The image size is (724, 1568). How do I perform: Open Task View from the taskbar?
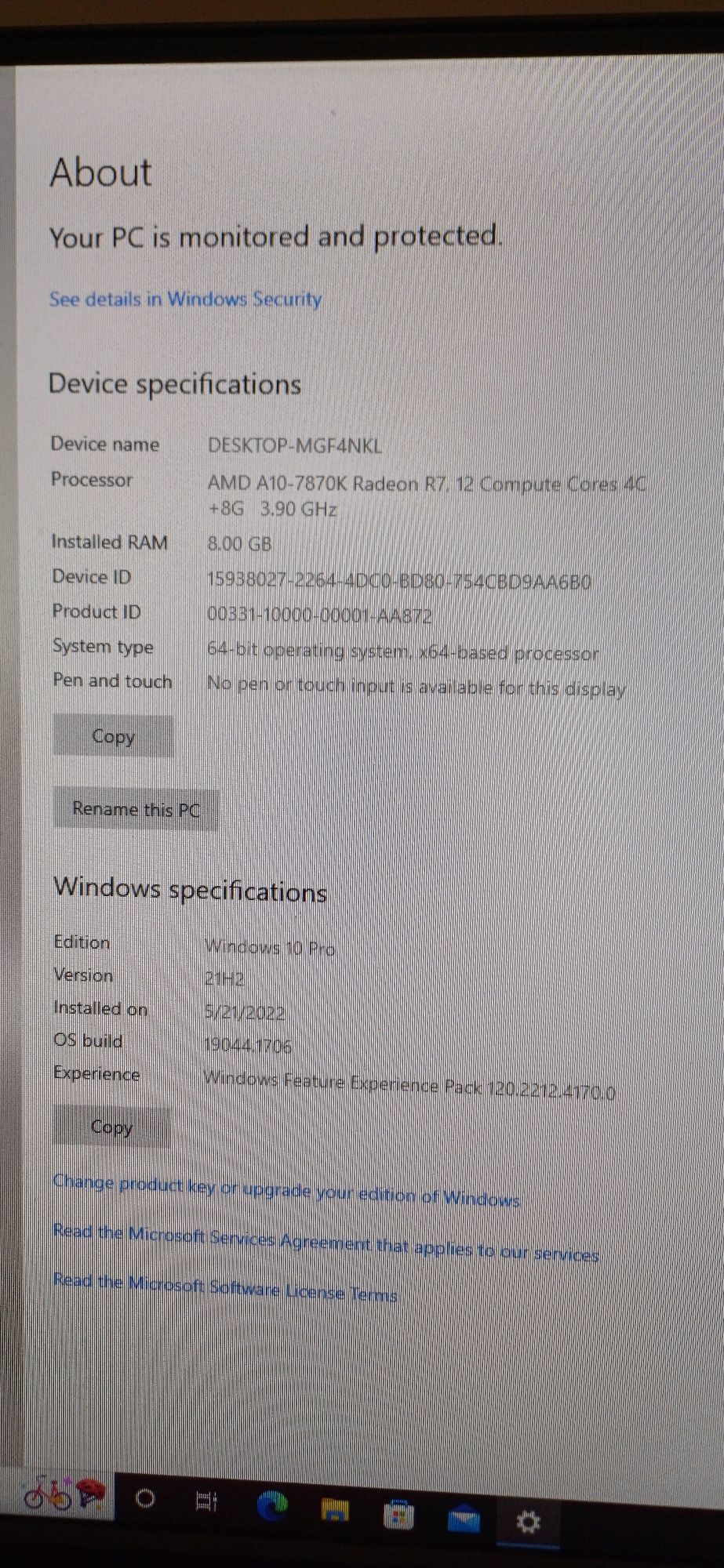click(206, 1501)
